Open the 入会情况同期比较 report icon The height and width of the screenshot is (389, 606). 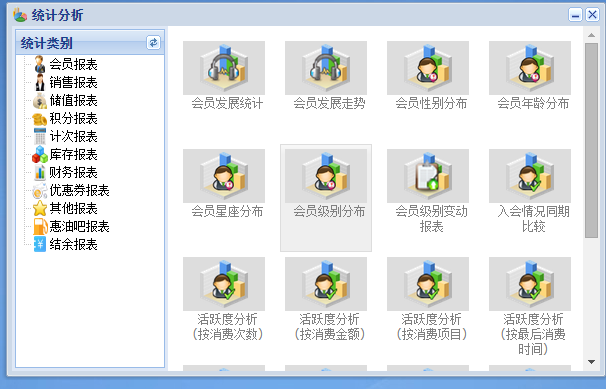point(530,176)
